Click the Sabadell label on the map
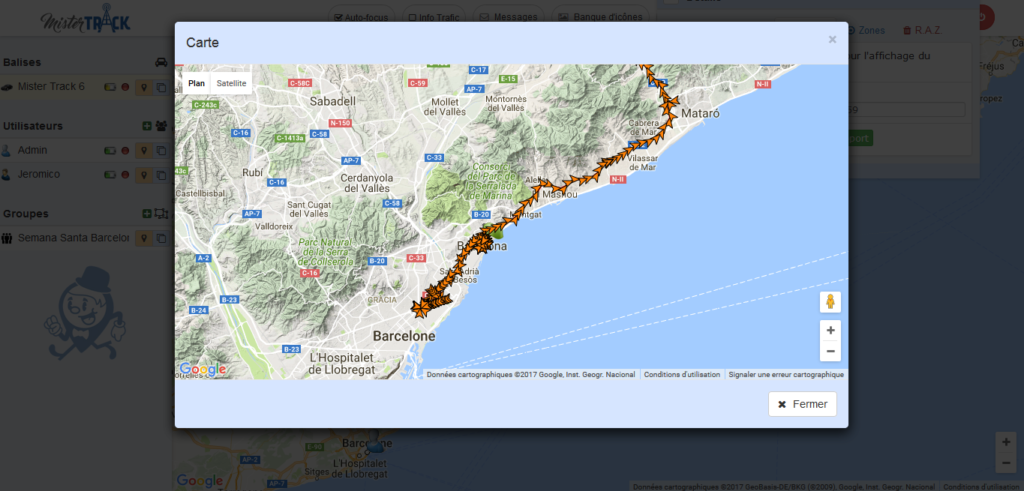Viewport: 1024px width, 491px height. [332, 101]
